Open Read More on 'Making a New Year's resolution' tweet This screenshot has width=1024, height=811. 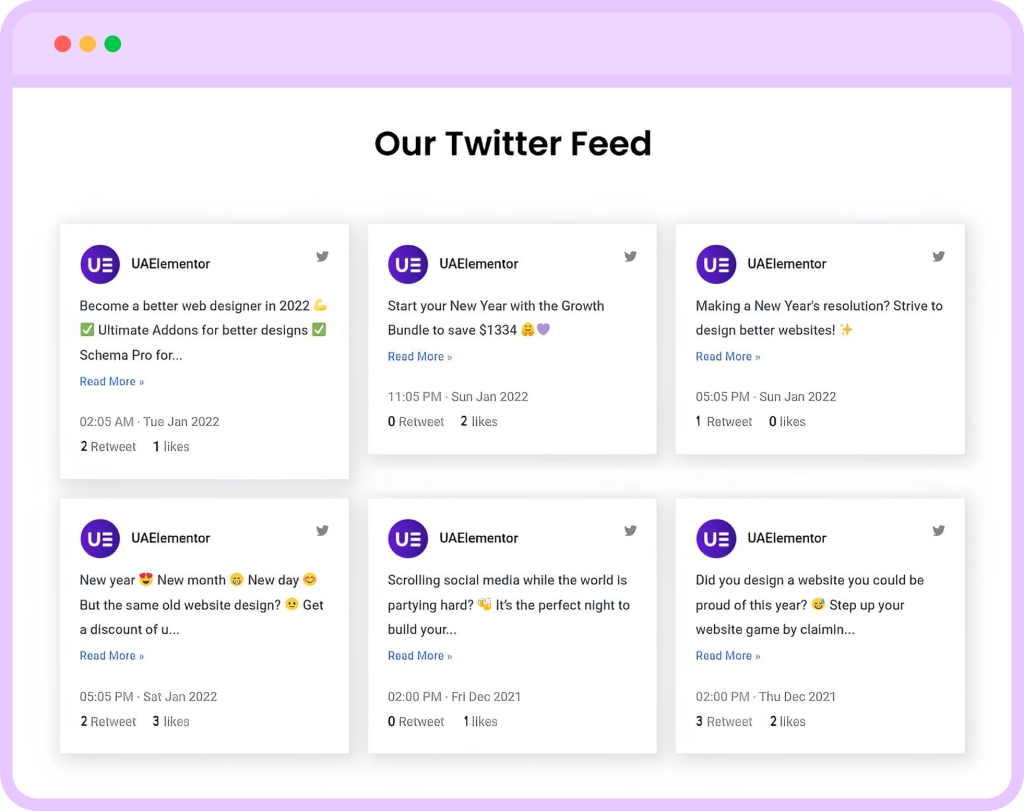coord(728,357)
